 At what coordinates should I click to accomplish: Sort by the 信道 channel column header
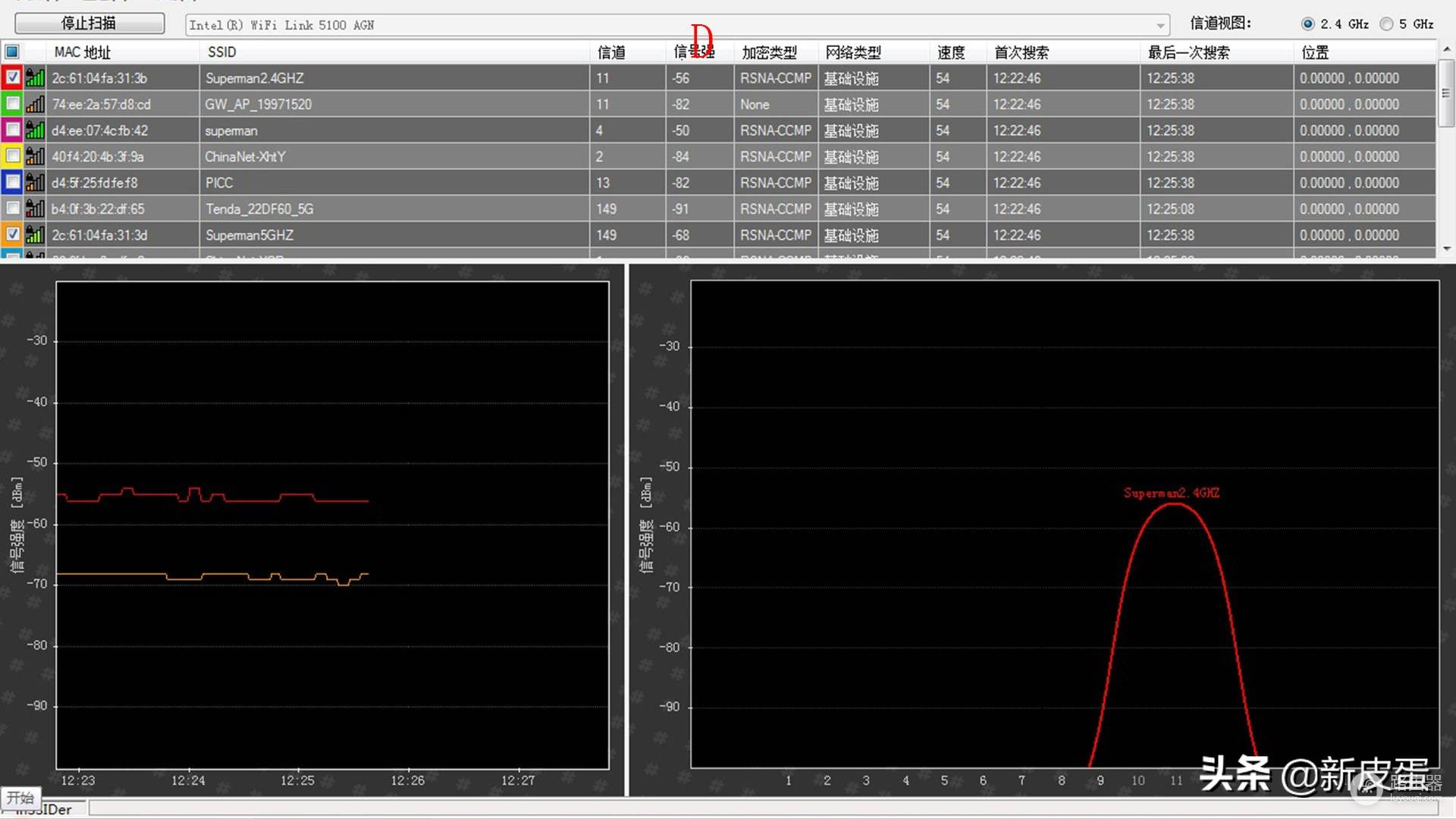click(x=627, y=52)
